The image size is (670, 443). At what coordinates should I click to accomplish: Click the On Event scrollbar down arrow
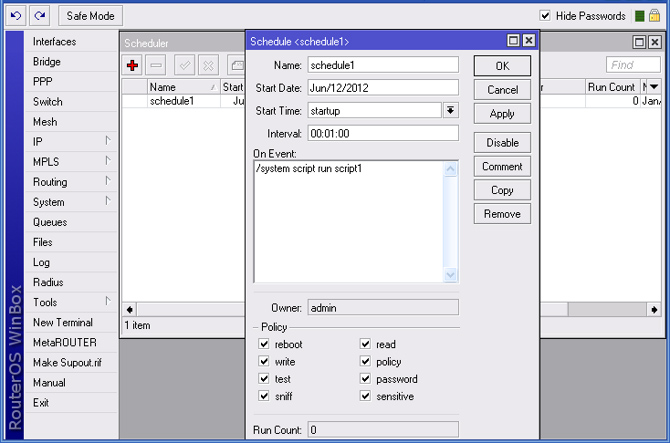(x=450, y=275)
